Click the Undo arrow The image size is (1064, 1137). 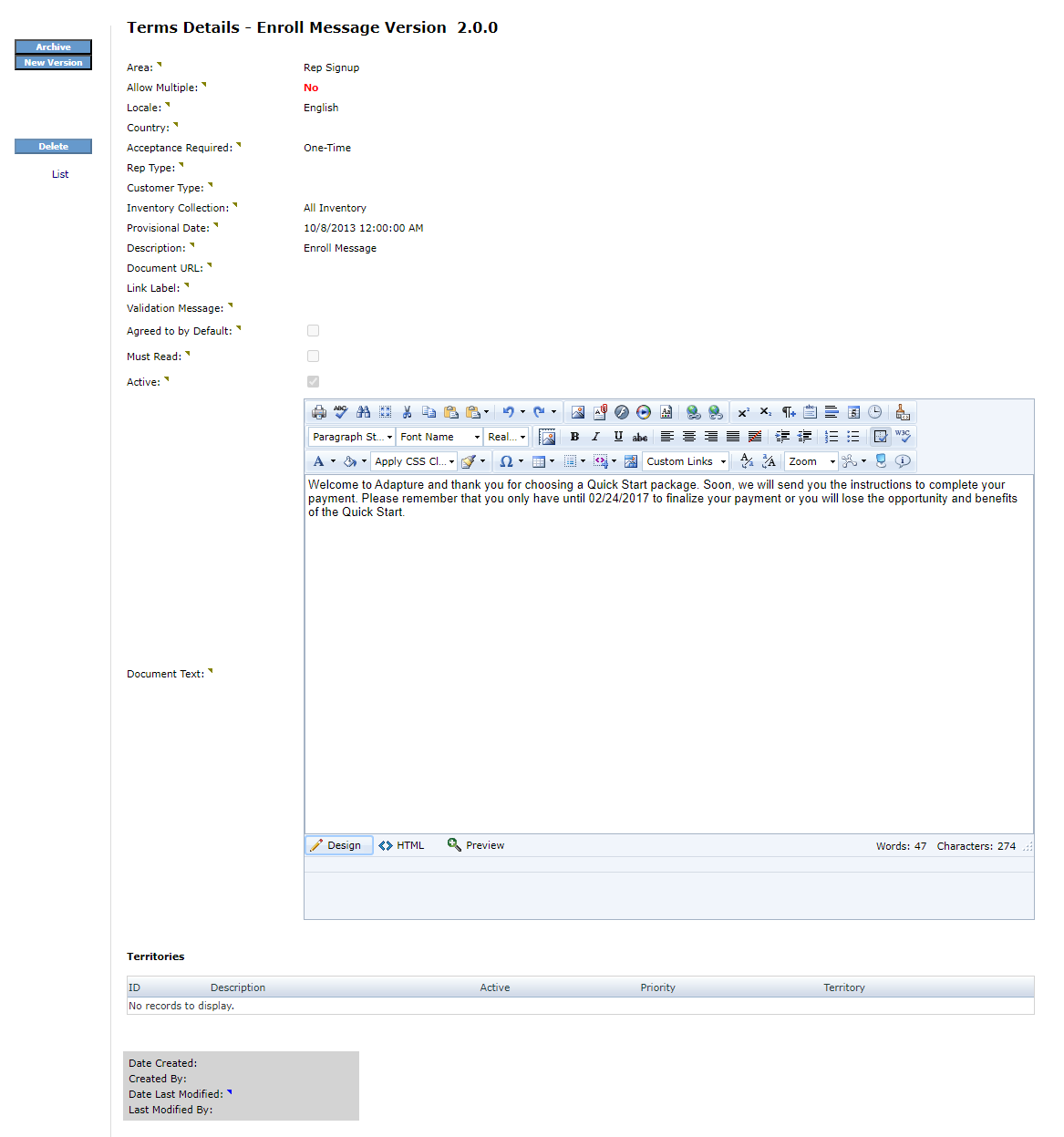(x=509, y=412)
